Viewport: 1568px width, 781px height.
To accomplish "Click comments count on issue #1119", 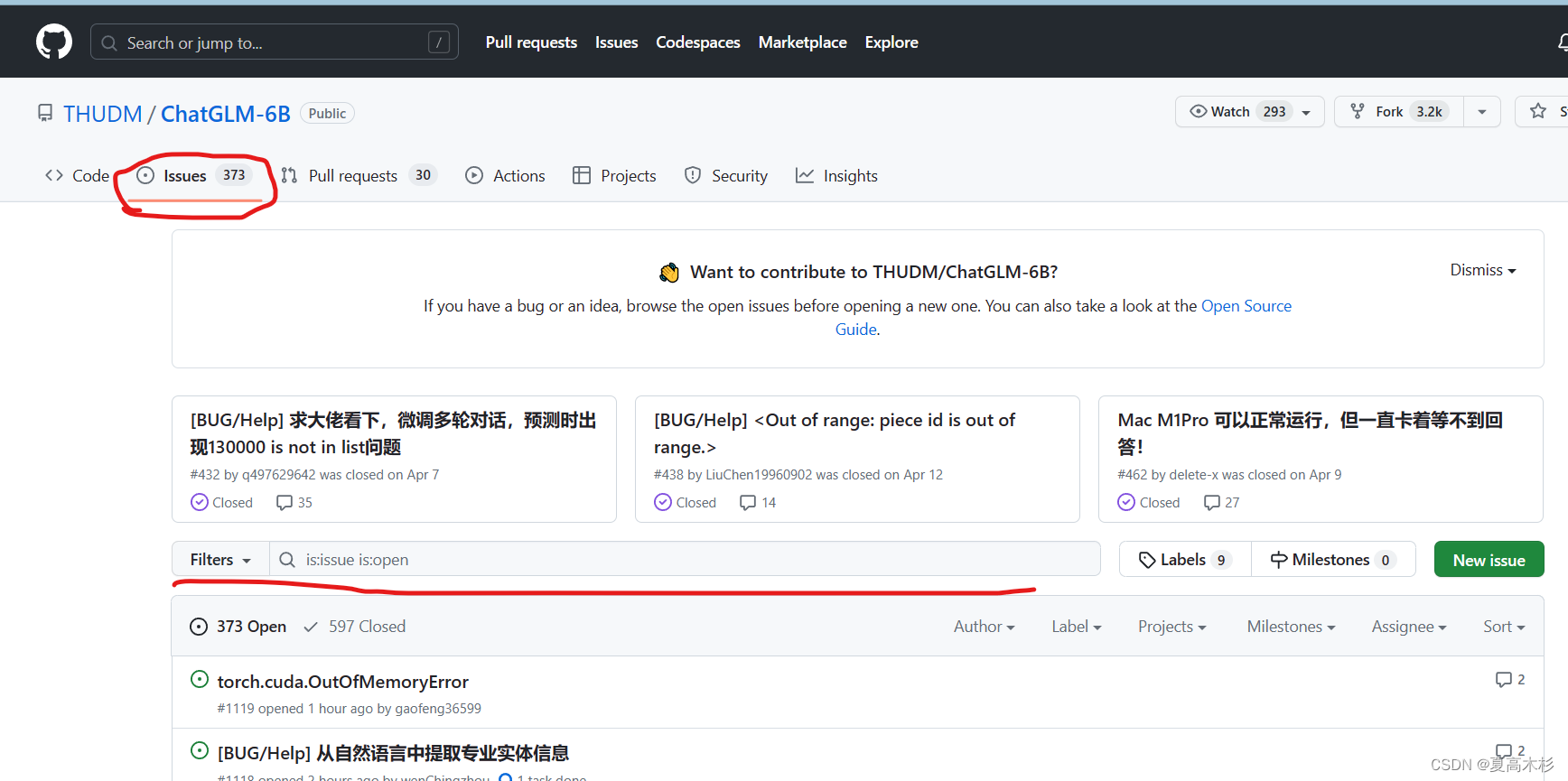I will tap(1510, 679).
